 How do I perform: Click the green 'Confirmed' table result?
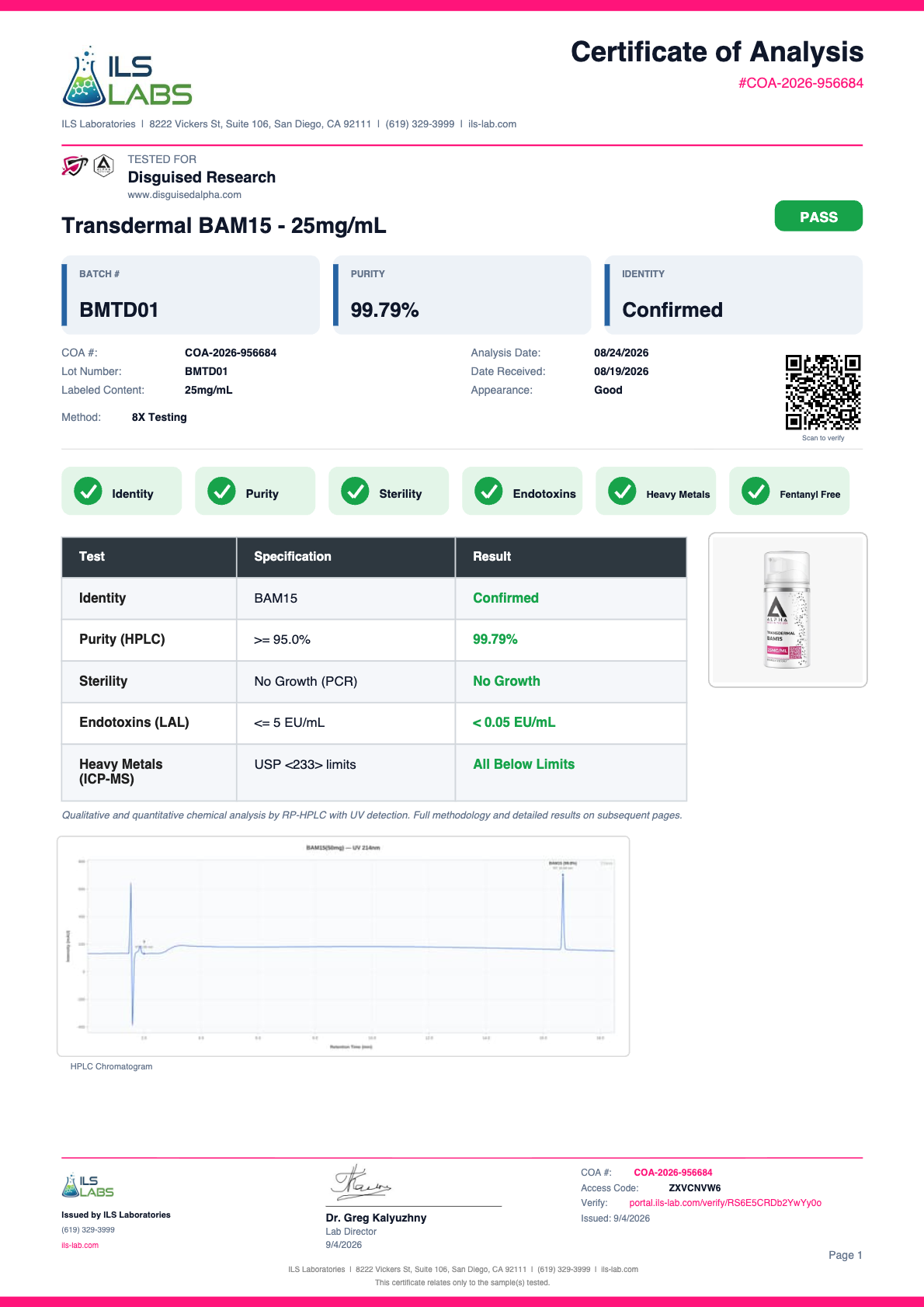pyautogui.click(x=505, y=598)
